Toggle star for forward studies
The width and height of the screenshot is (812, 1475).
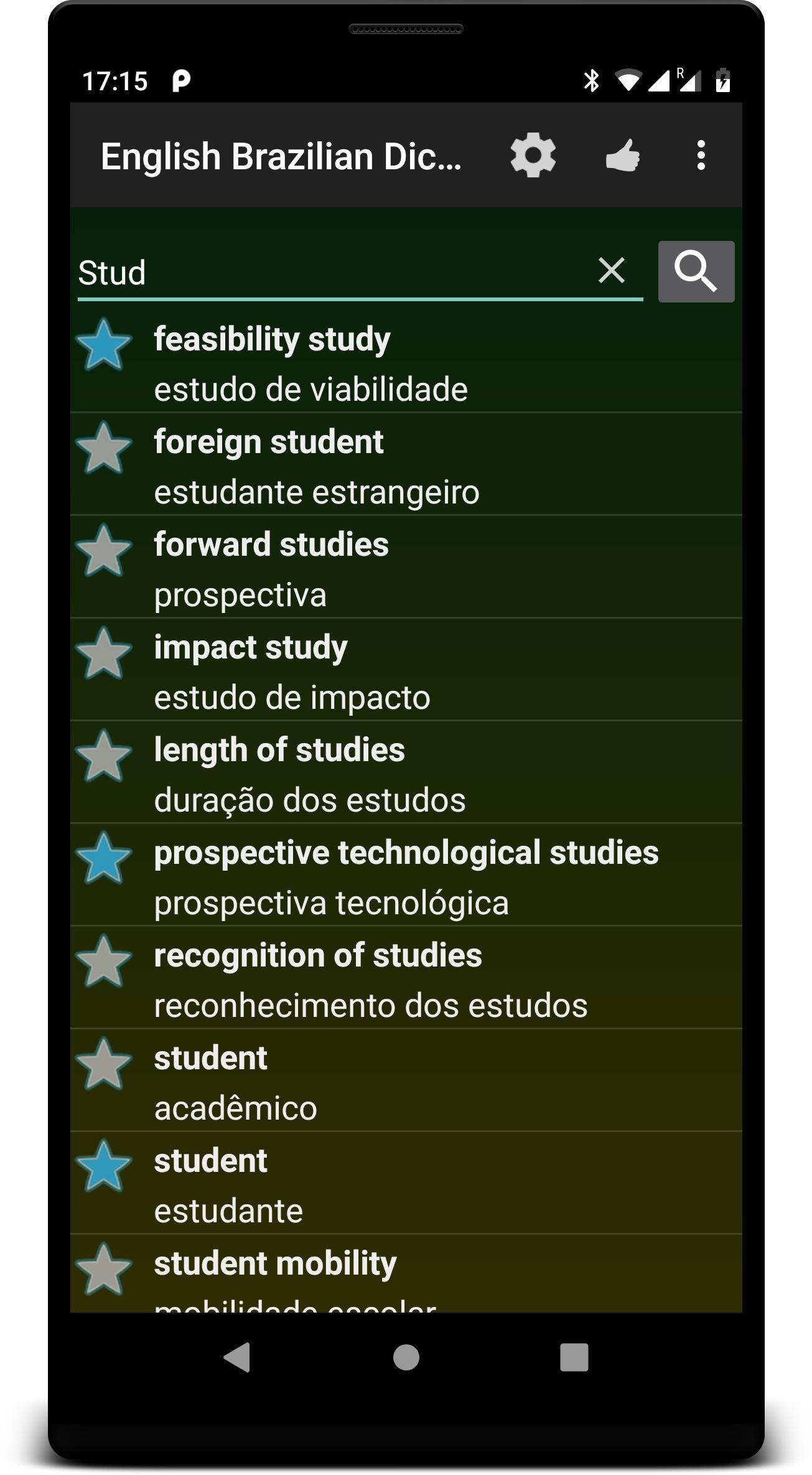click(x=103, y=550)
